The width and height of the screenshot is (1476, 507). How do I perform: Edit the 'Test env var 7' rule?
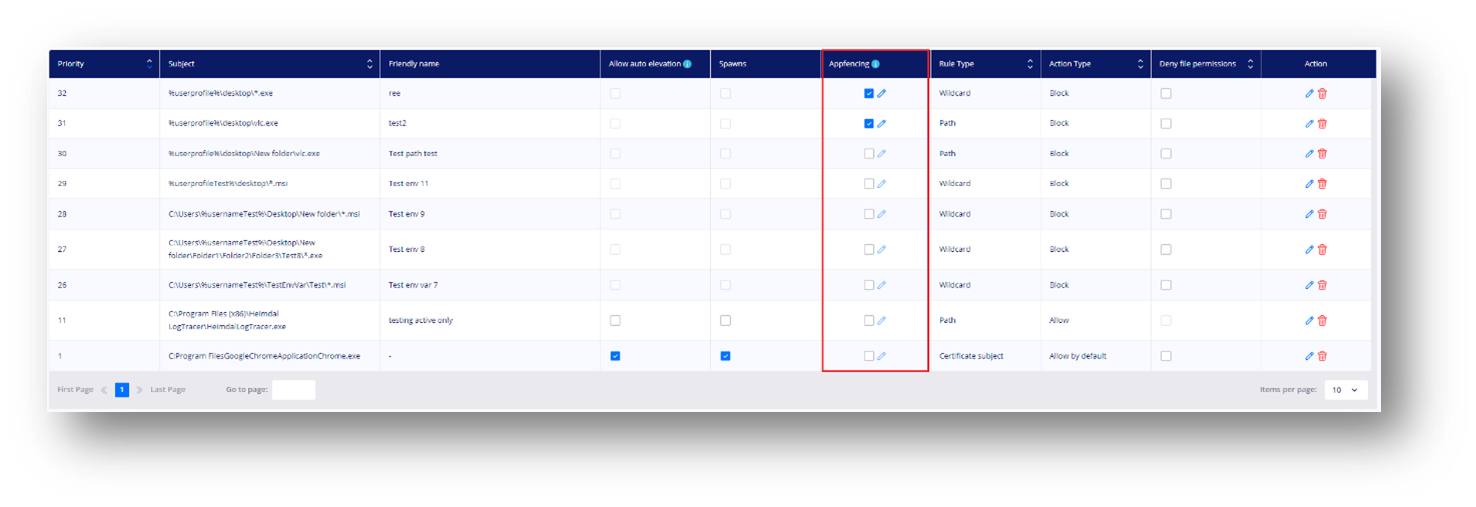tap(1309, 285)
